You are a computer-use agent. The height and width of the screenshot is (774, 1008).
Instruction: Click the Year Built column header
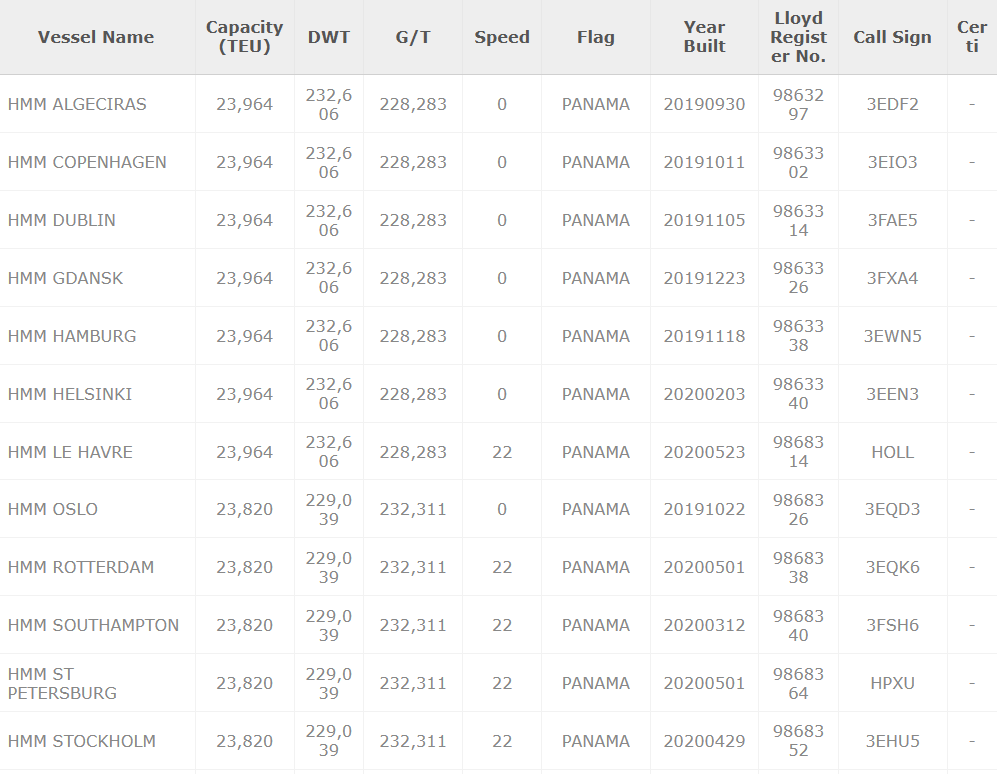[x=704, y=37]
